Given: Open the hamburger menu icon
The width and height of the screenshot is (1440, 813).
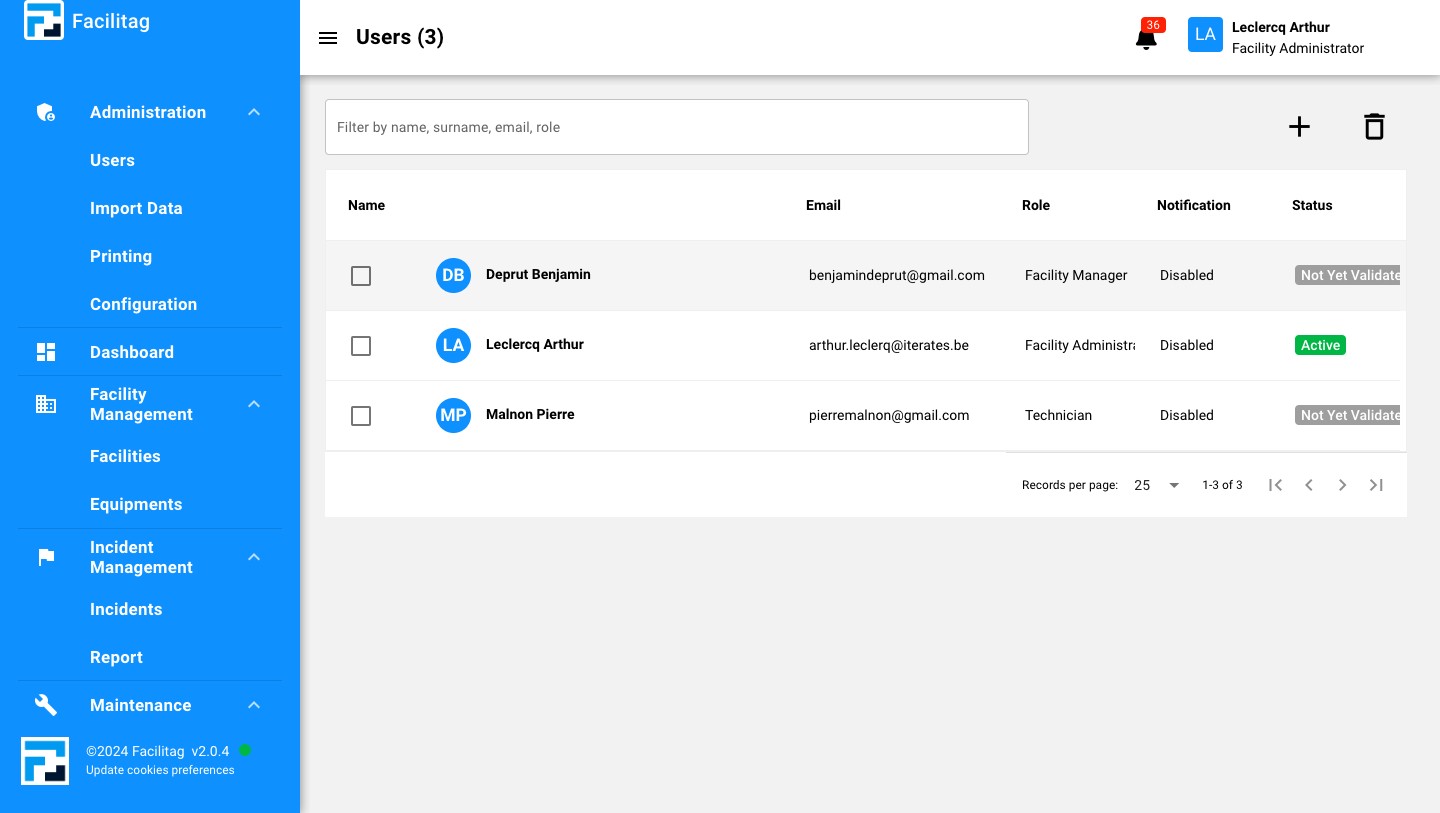Looking at the screenshot, I should coord(328,38).
